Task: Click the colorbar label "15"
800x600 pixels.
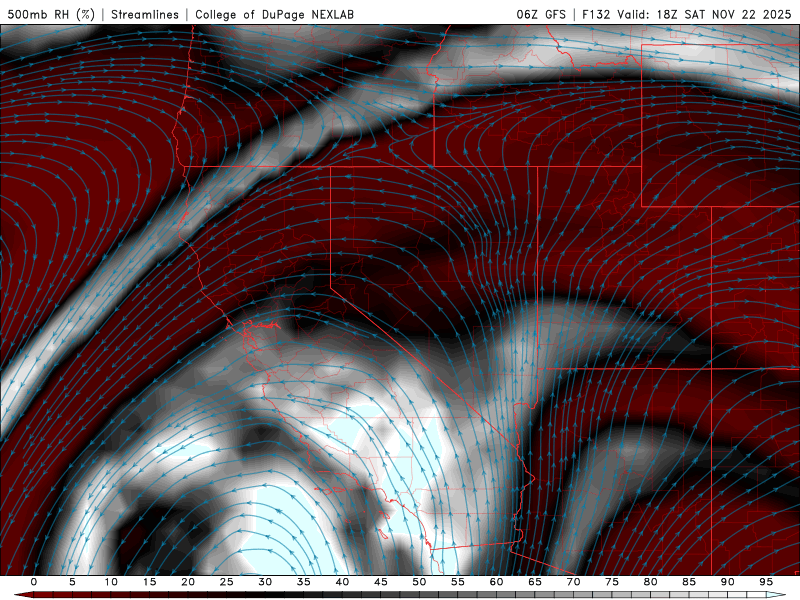Action: (149, 582)
